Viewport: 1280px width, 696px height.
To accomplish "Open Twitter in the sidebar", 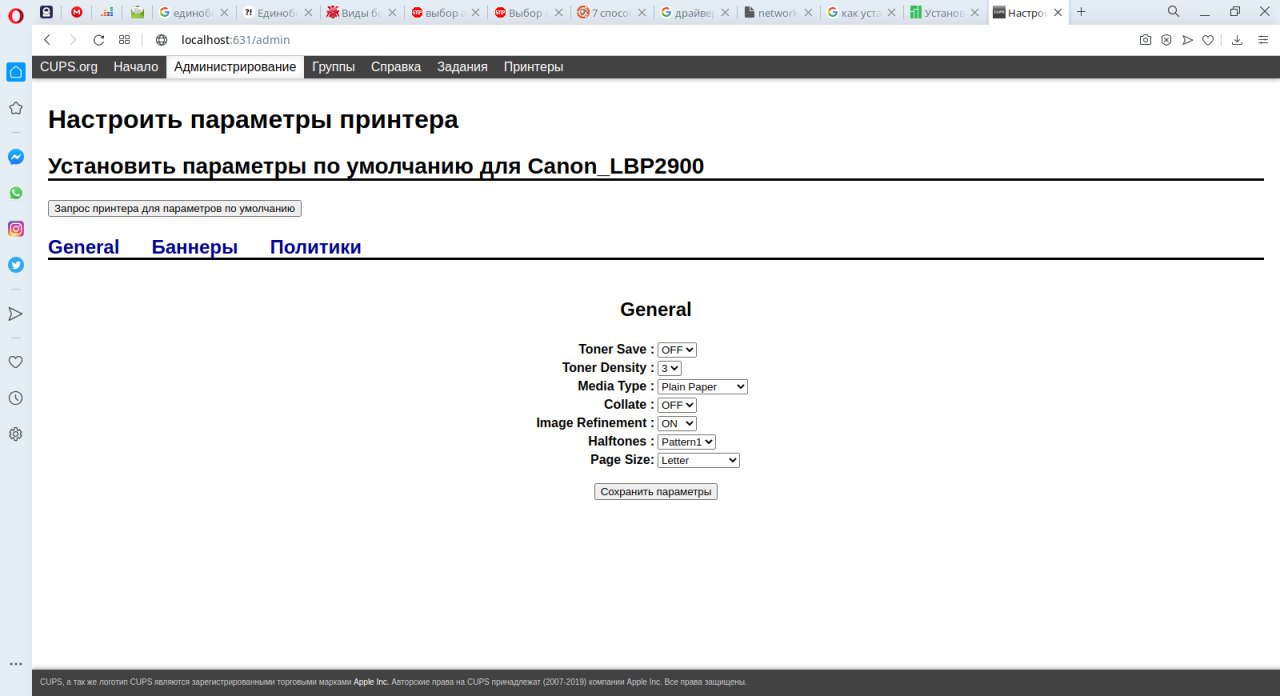I will tap(16, 265).
